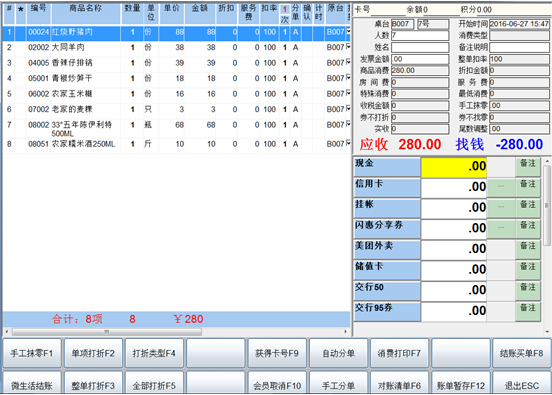Select the 现金 cash payment method
Screen dimensions: 552x395
click(x=387, y=167)
